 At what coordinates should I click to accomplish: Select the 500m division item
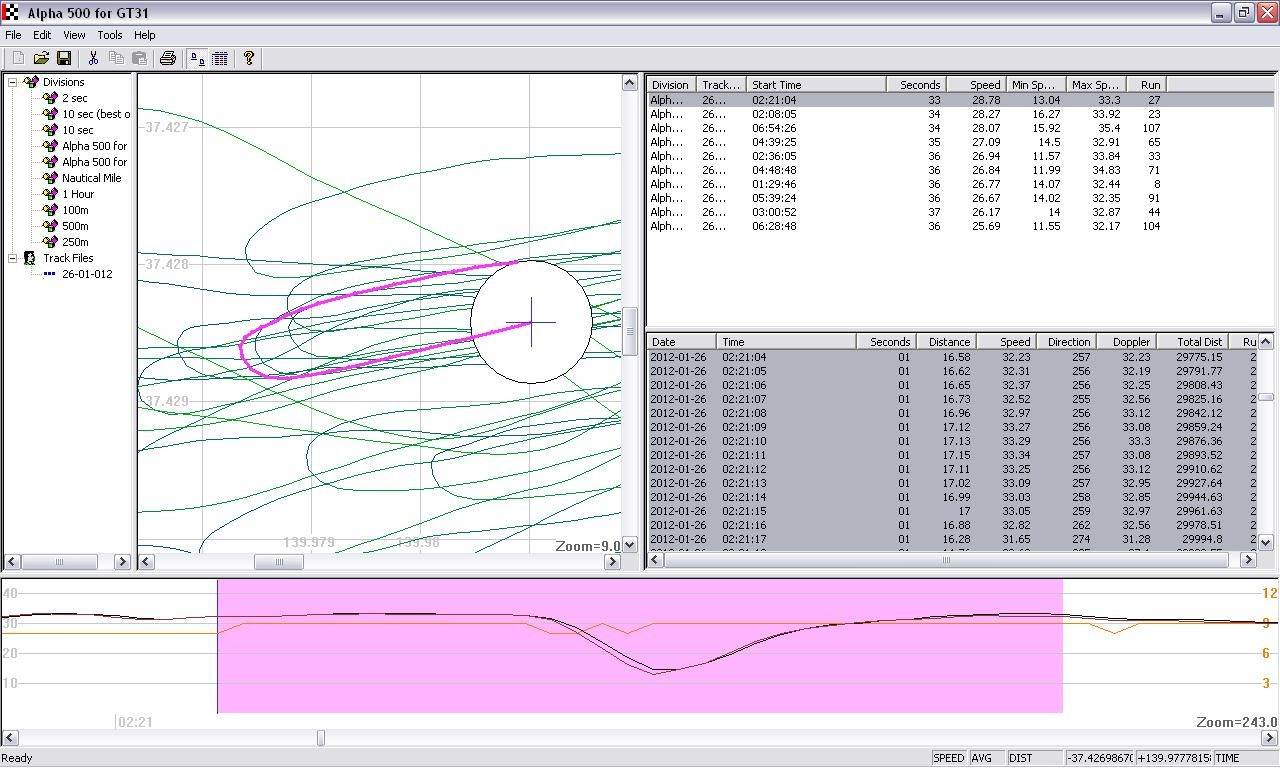click(75, 226)
